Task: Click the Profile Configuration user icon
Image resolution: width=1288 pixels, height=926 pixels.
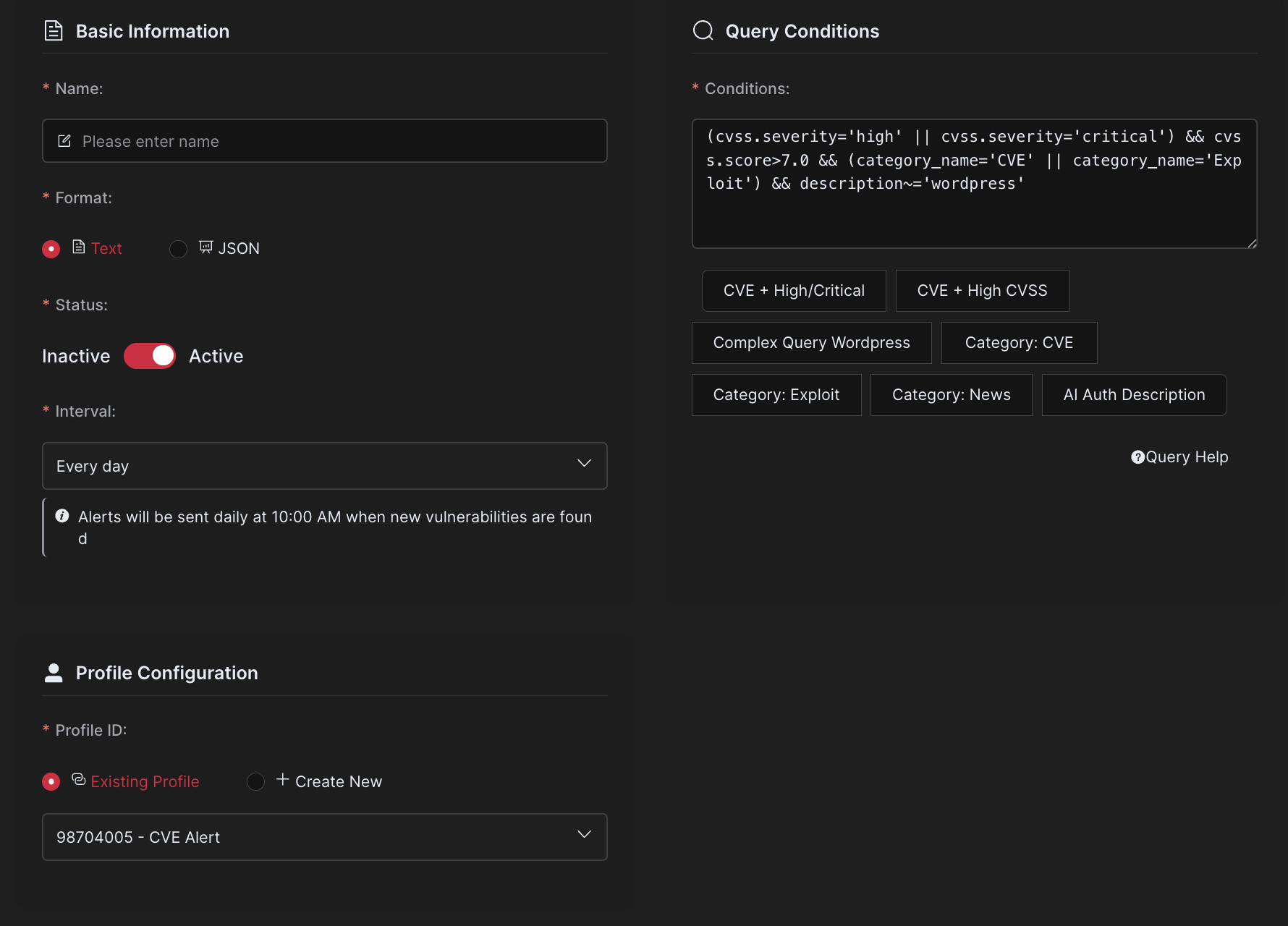Action: pos(54,673)
